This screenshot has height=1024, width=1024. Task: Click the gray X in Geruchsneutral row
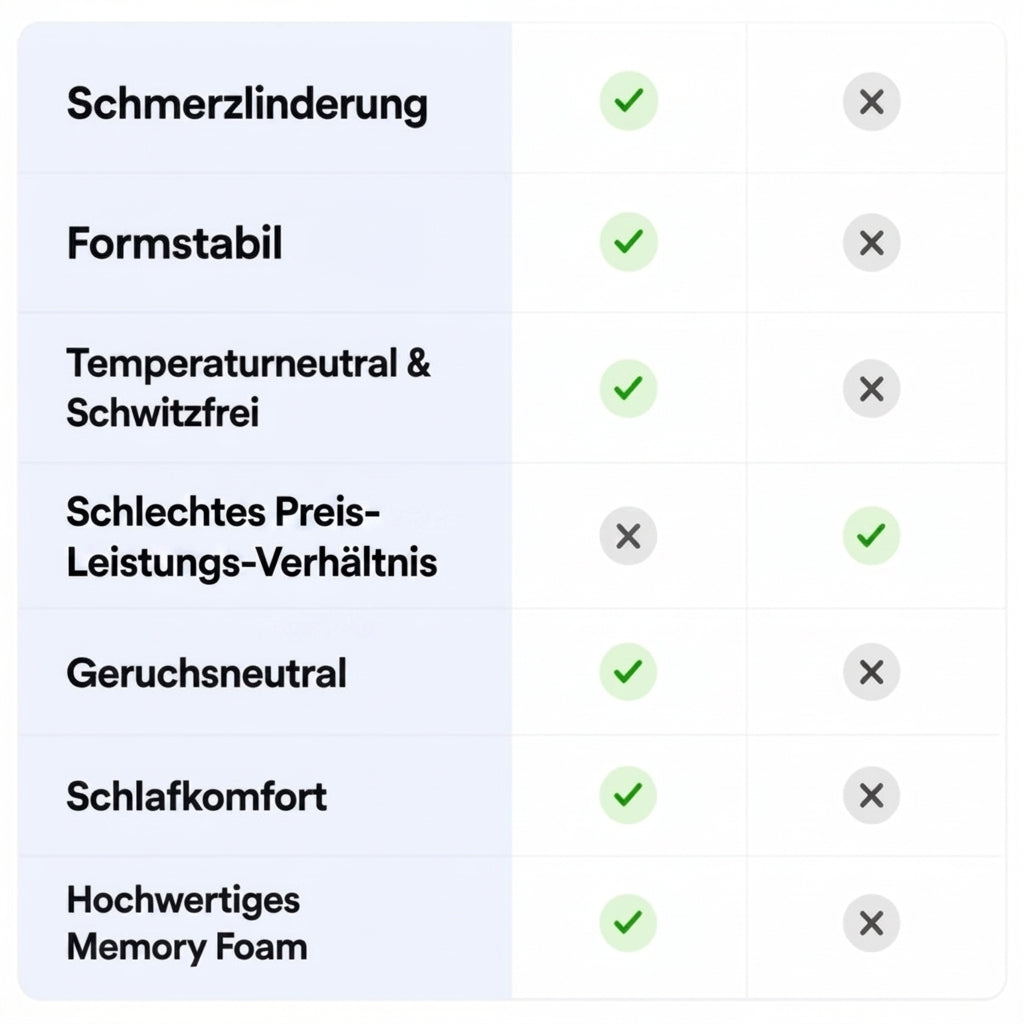pyautogui.click(x=871, y=672)
